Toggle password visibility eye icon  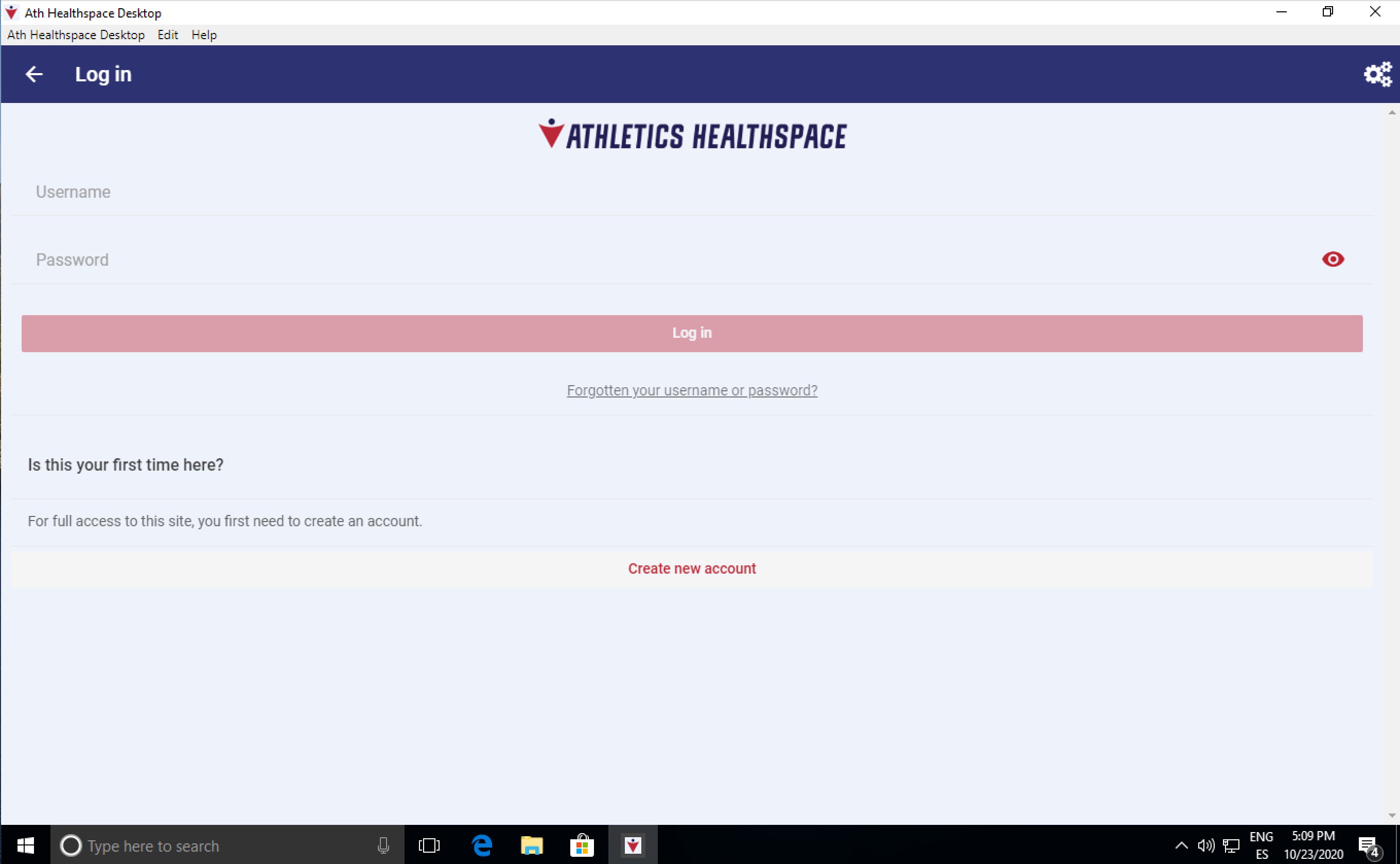click(1333, 260)
